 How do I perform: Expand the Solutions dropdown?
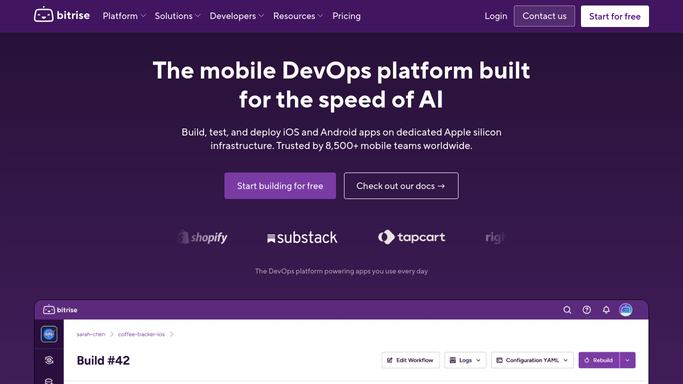tap(177, 16)
